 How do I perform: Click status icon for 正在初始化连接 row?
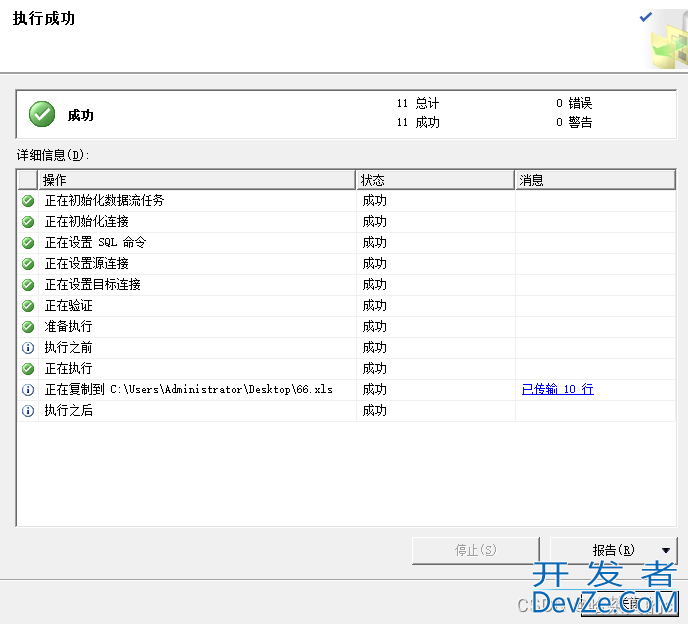(28, 222)
